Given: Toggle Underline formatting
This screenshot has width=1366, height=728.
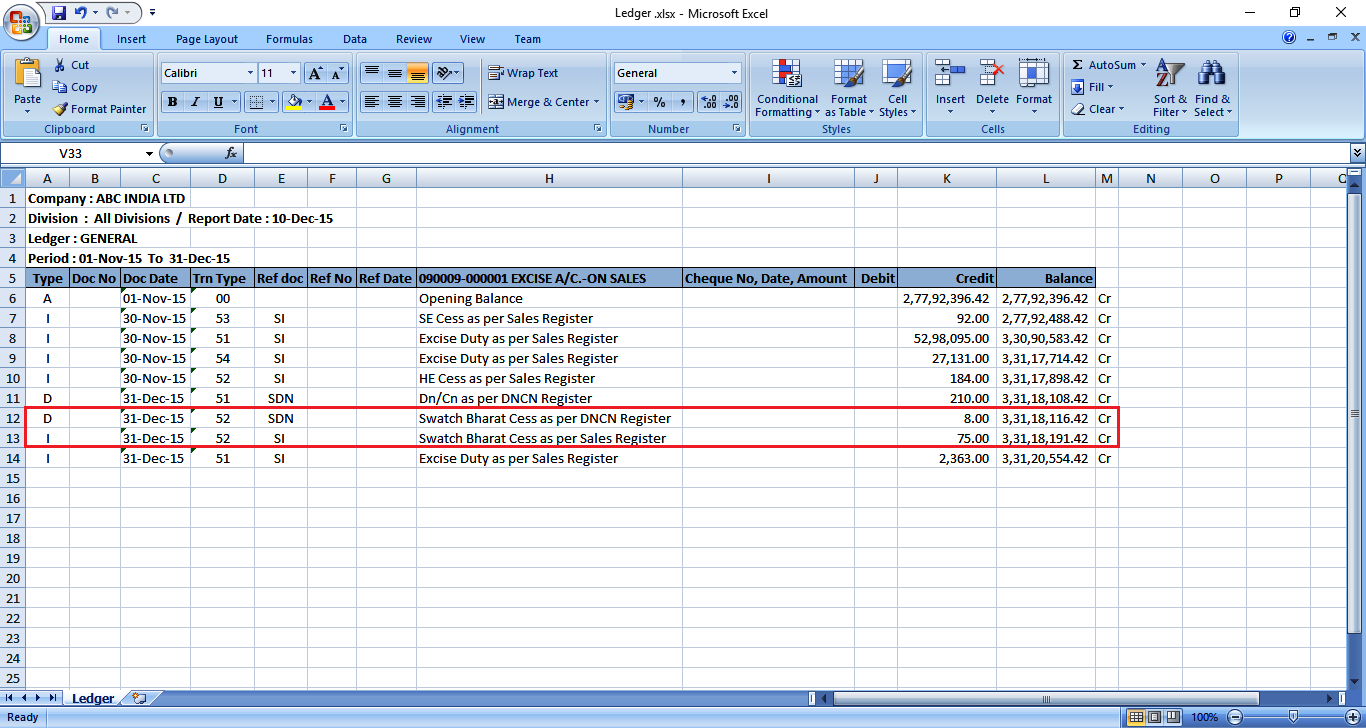Looking at the screenshot, I should pos(219,102).
